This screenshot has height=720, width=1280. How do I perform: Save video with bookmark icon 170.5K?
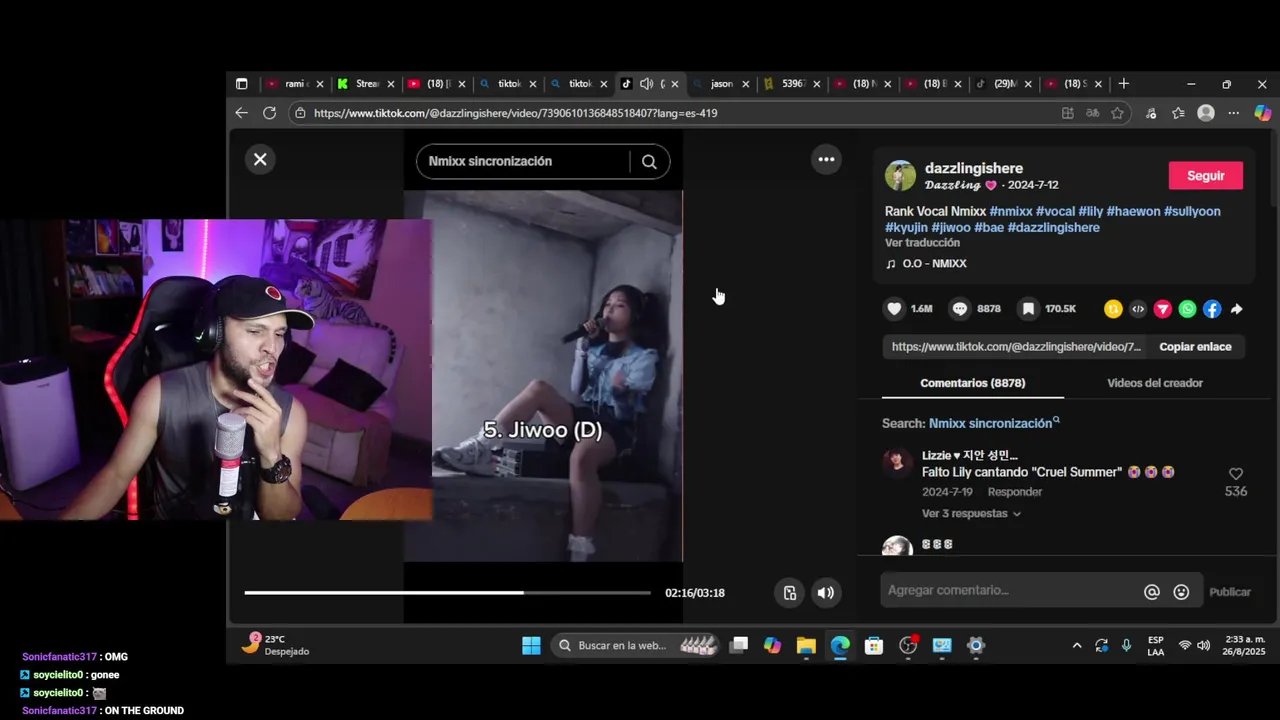[1028, 309]
